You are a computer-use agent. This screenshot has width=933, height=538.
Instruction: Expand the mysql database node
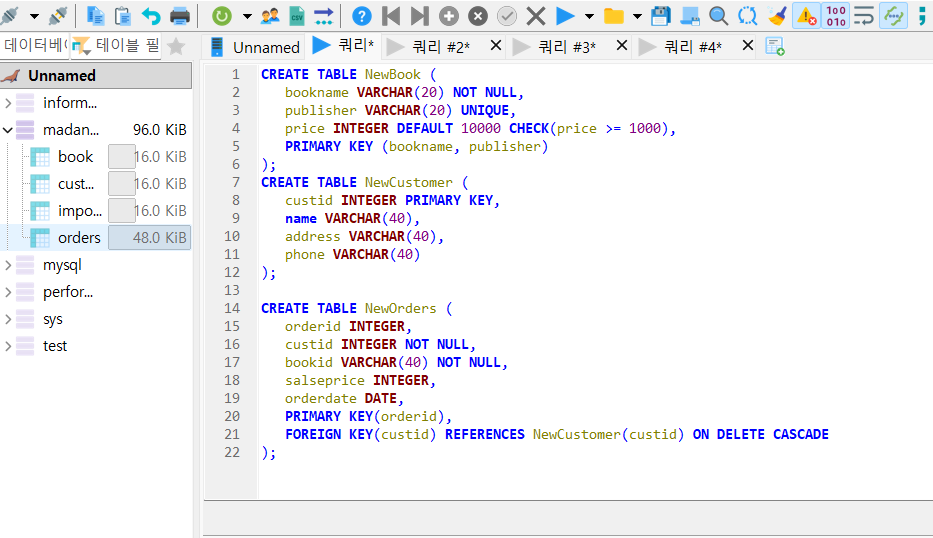8,265
